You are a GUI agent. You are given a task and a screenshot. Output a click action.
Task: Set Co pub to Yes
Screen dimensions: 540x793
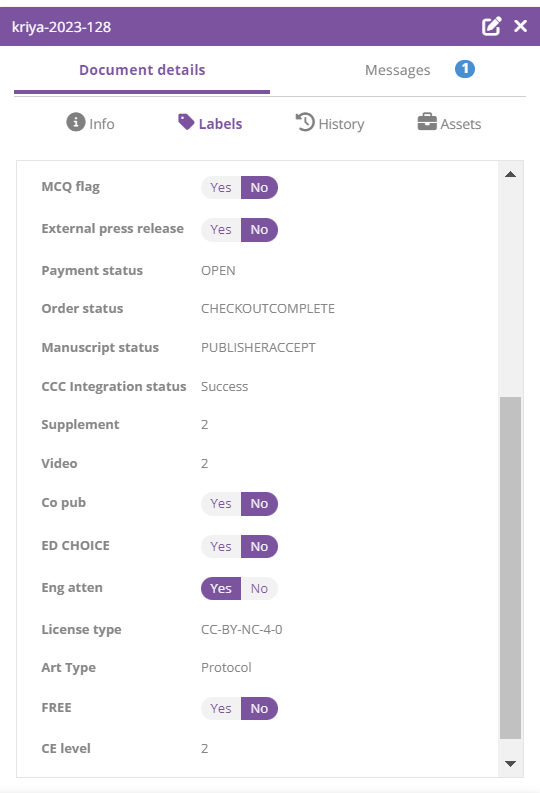(221, 504)
